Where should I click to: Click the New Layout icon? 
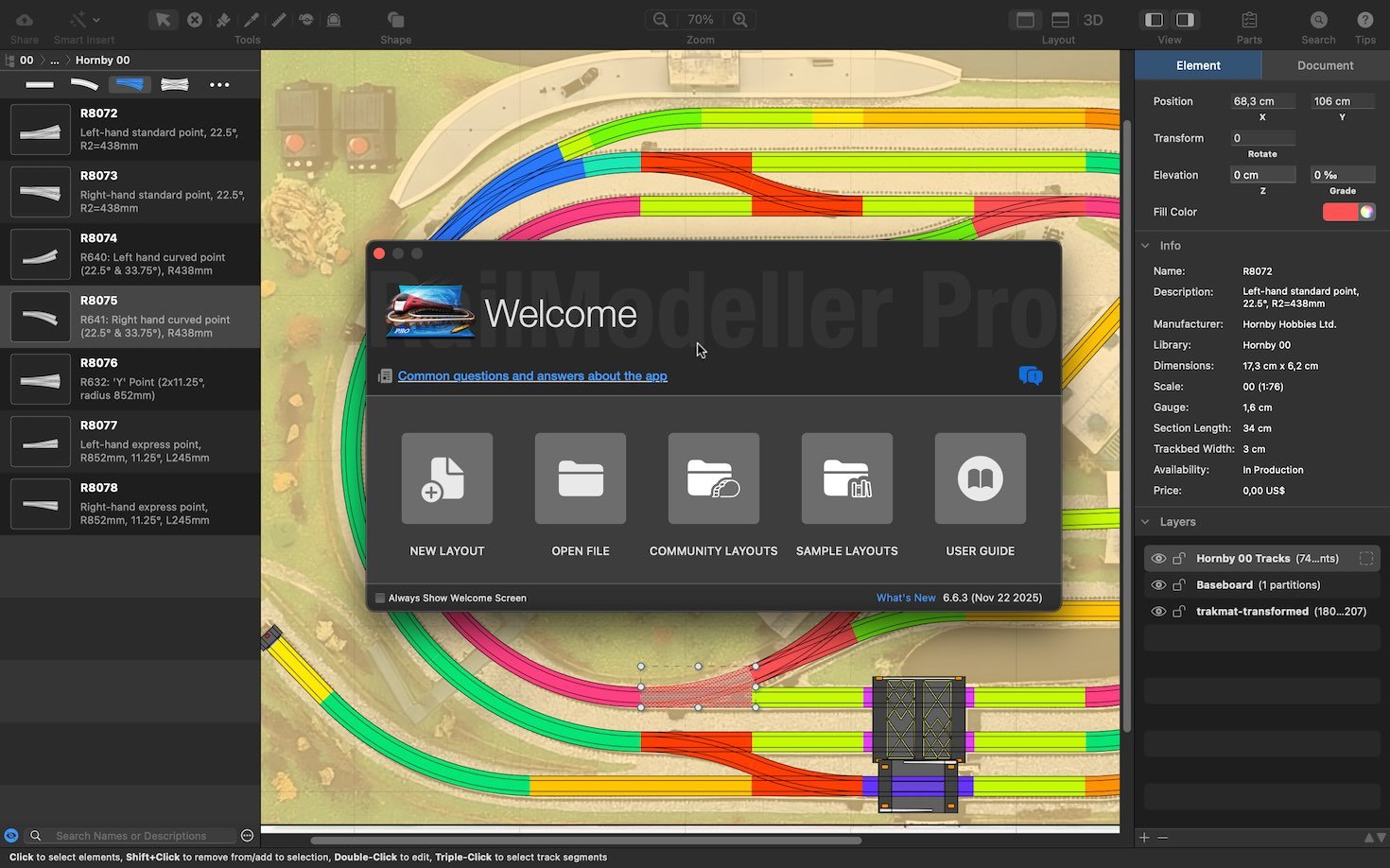click(446, 478)
